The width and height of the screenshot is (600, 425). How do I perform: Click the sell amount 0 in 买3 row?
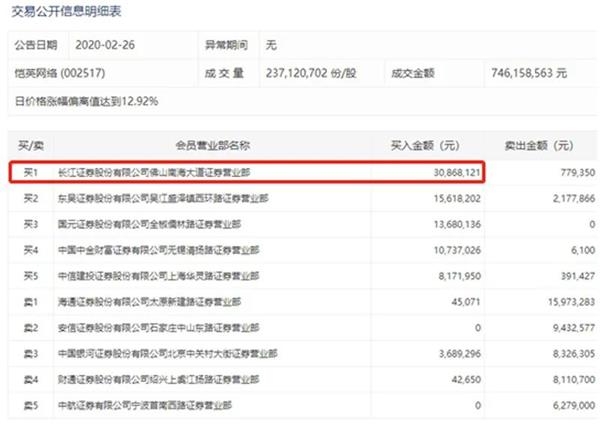click(592, 224)
